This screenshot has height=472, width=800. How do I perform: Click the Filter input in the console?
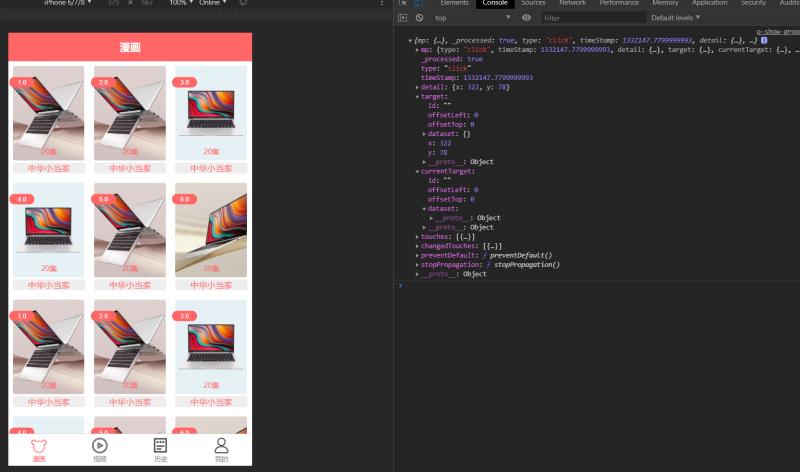[x=593, y=18]
